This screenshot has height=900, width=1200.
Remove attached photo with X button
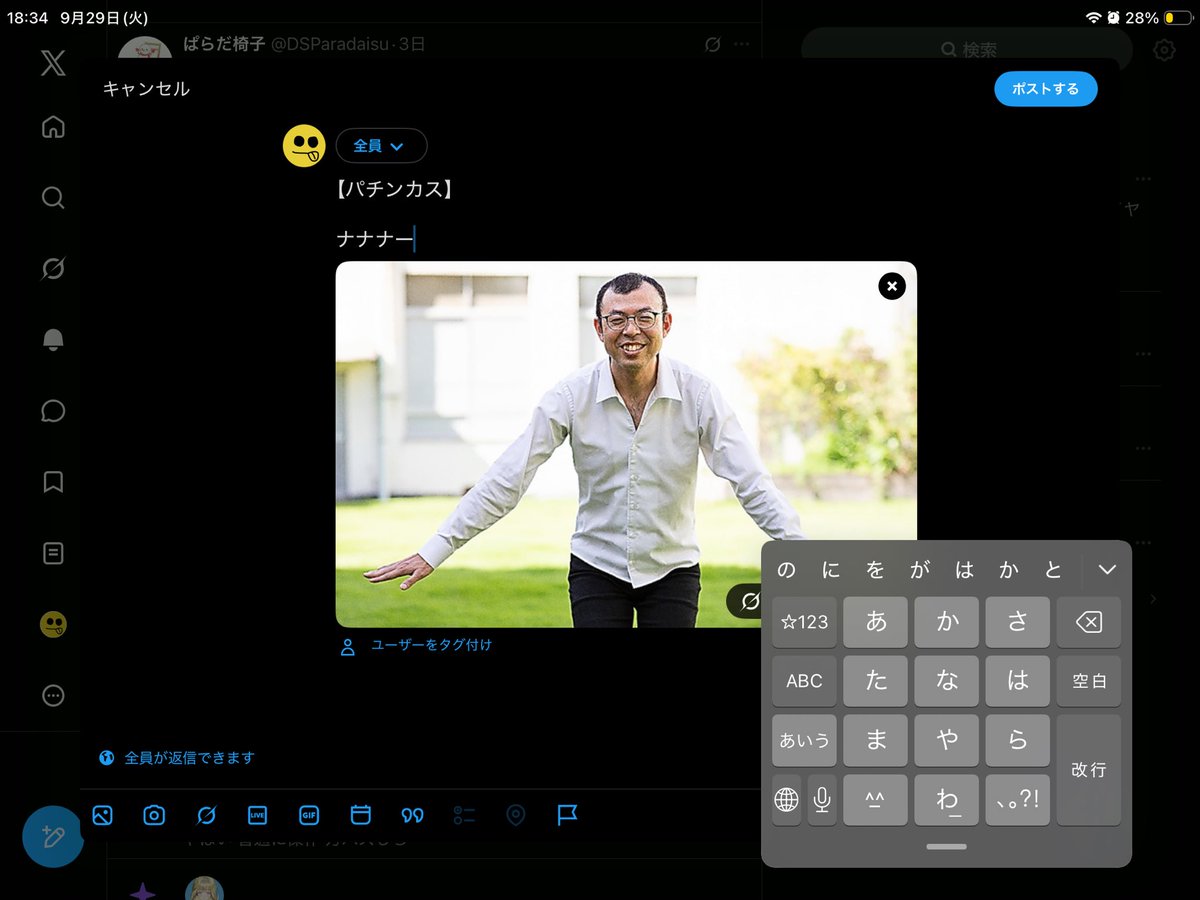click(891, 287)
